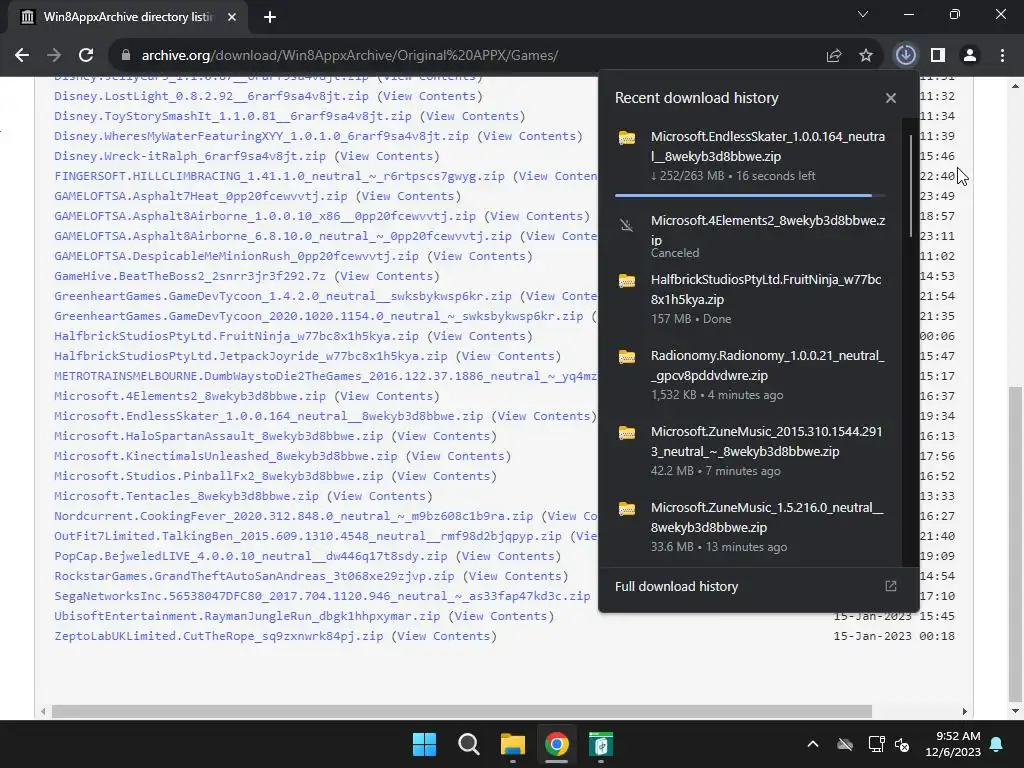This screenshot has width=1024, height=768.
Task: Open Chrome three-dot menu
Action: (x=1002, y=56)
